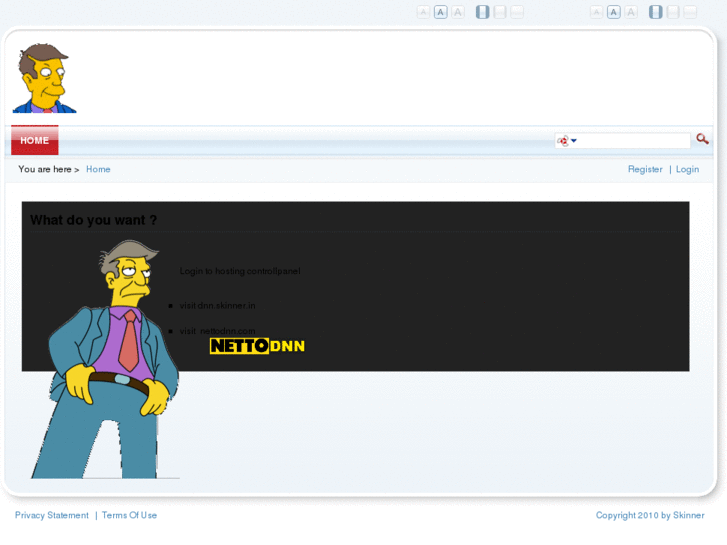Image resolution: width=727 pixels, height=545 pixels.
Task: Select large text size in left icon group
Action: click(458, 12)
